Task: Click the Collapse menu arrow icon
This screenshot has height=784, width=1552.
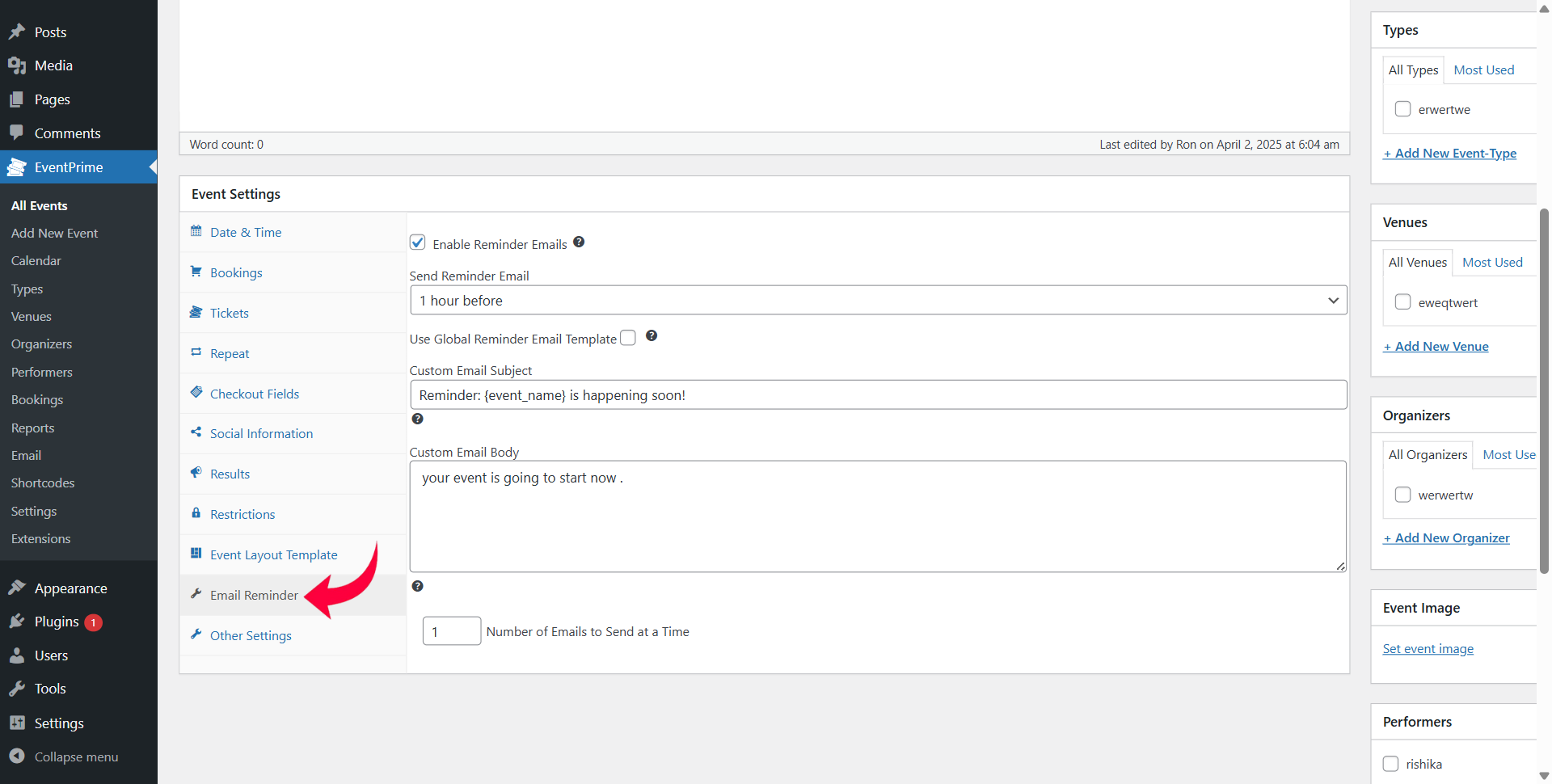Action: click(17, 757)
